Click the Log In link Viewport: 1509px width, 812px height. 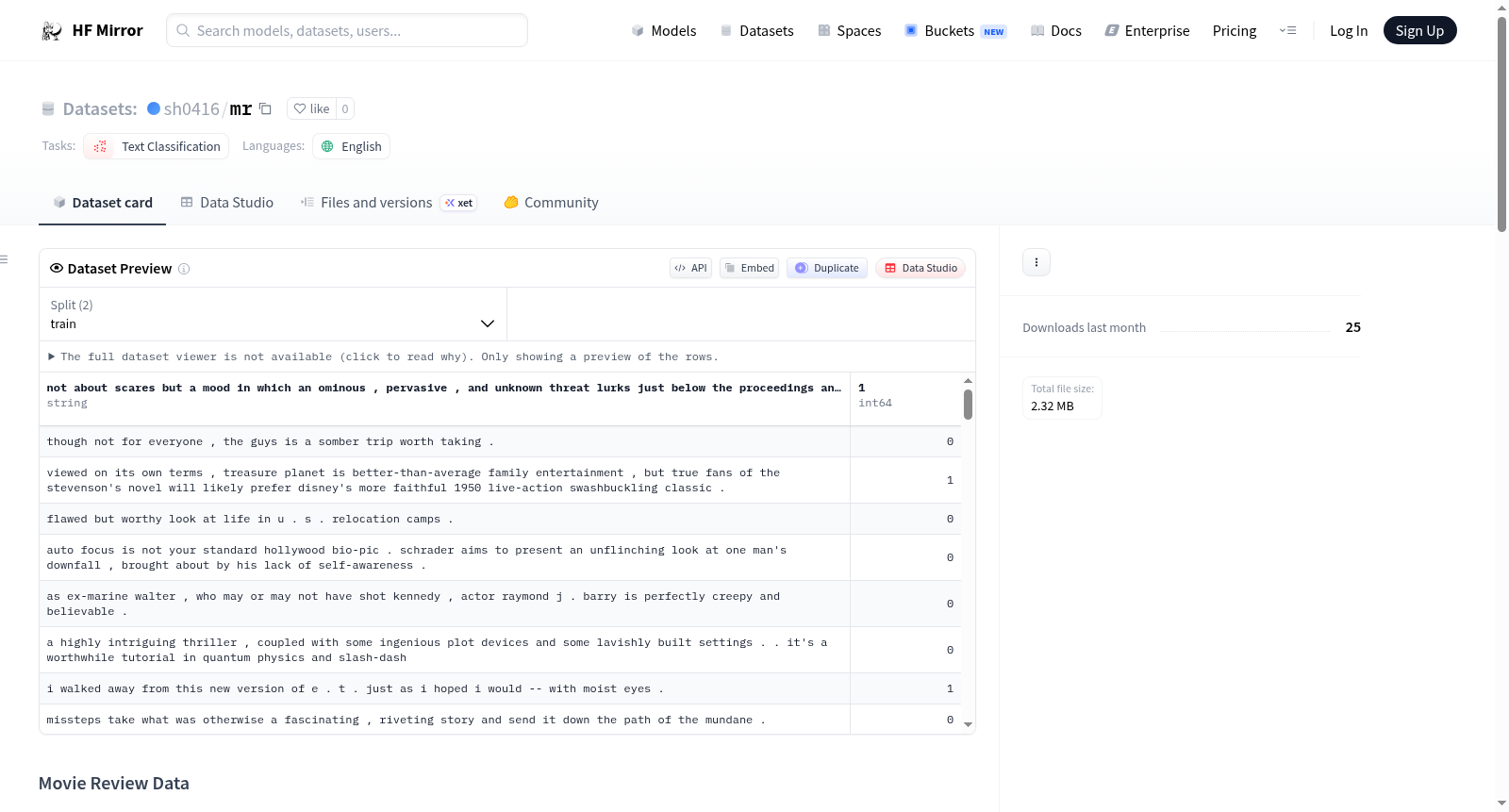click(x=1349, y=30)
